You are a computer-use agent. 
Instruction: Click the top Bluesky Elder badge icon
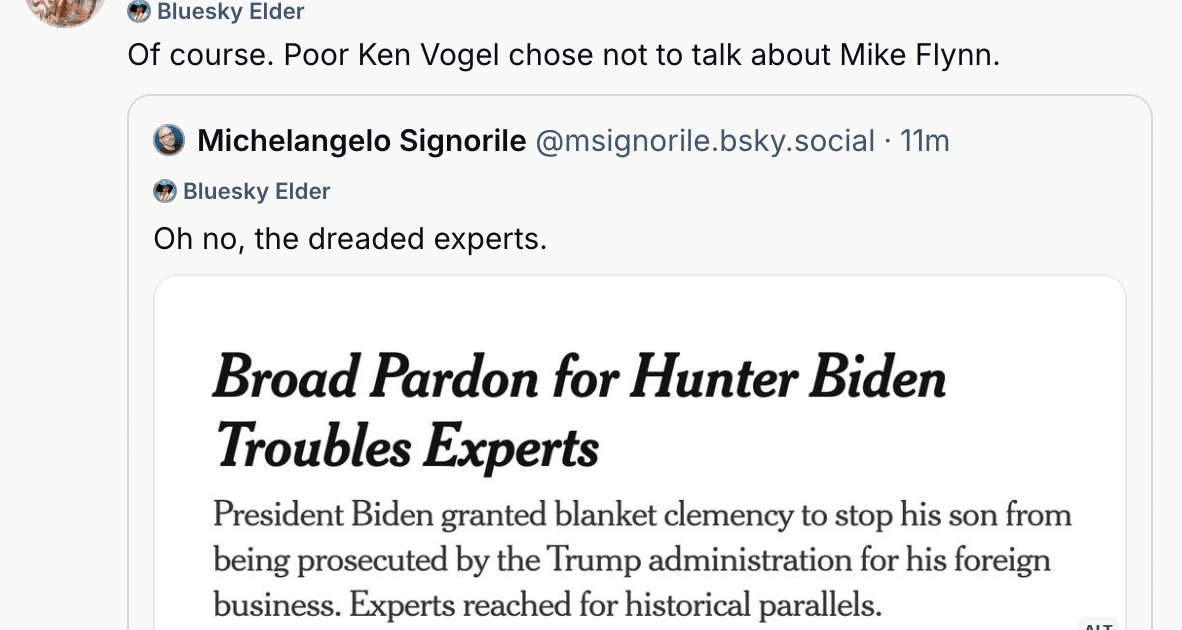coord(139,11)
